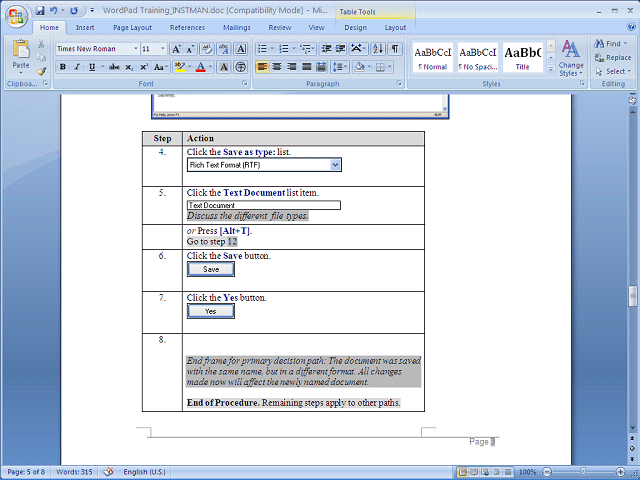Apply a character border to text
640x480 pixels.
[x=241, y=49]
